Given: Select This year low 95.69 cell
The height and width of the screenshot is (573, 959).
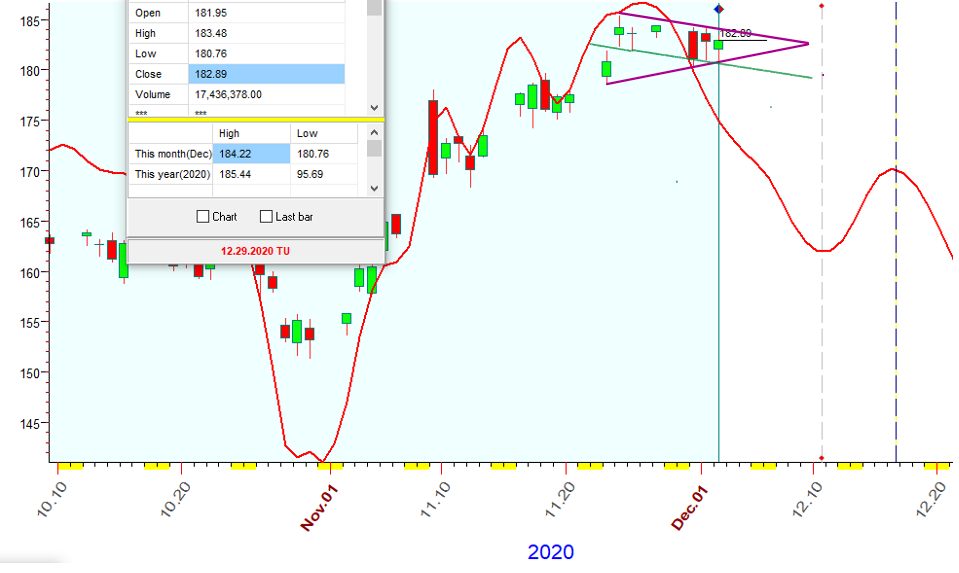Looking at the screenshot, I should (323, 174).
